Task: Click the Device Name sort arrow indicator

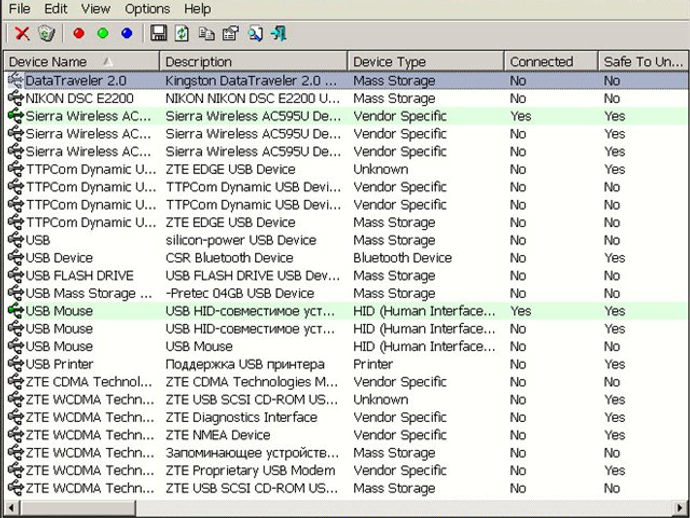Action: coord(107,62)
